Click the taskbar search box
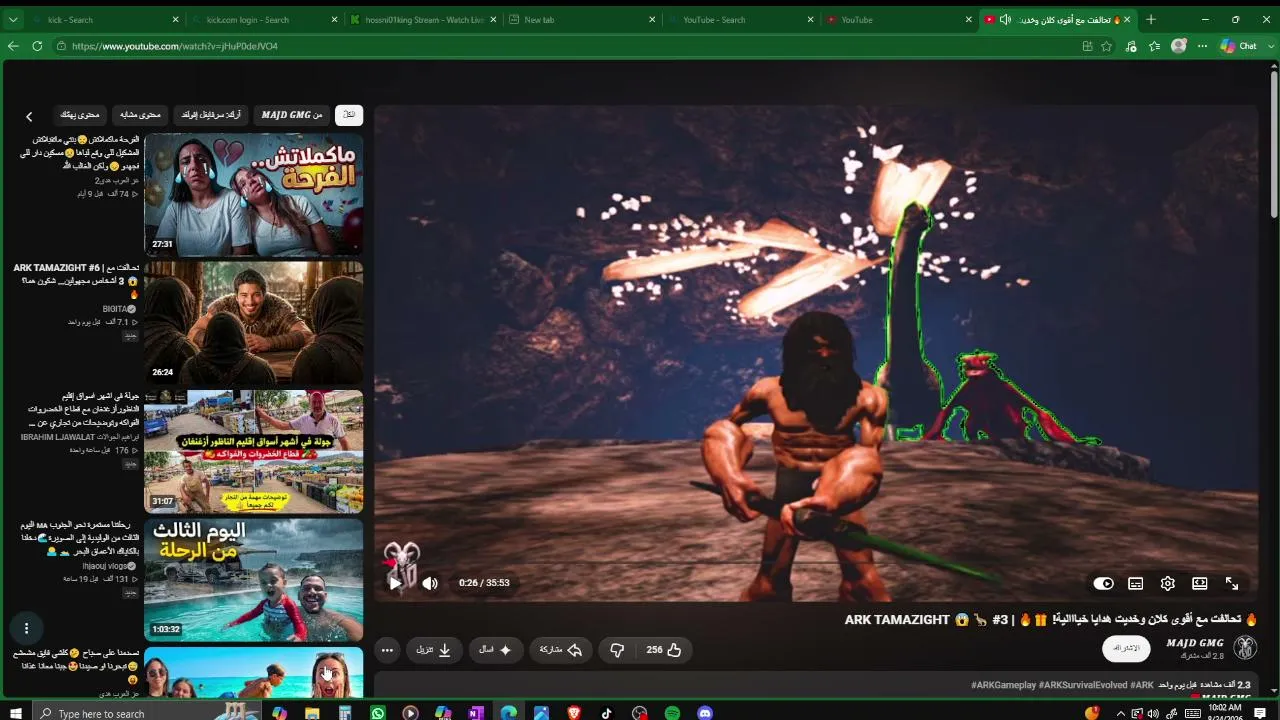This screenshot has height=720, width=1280. (x=145, y=713)
